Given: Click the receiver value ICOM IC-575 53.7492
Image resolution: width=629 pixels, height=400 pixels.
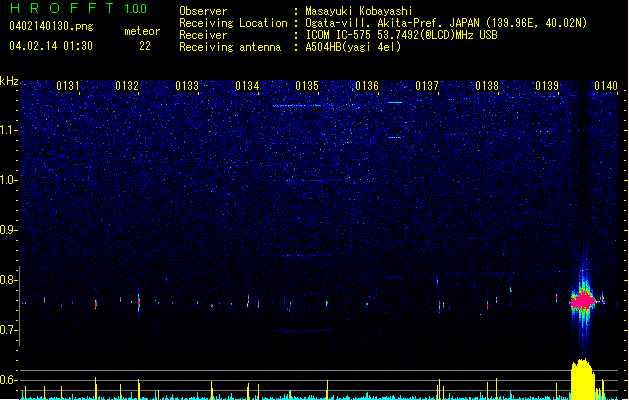Looking at the screenshot, I should point(401,35).
